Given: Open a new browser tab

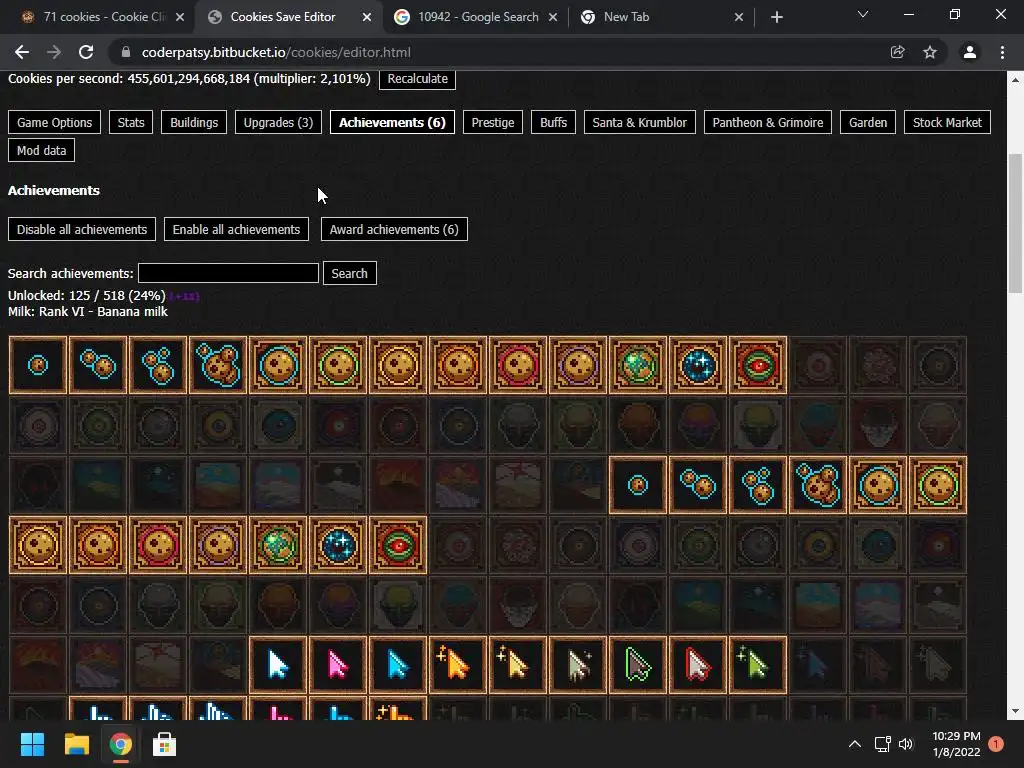Looking at the screenshot, I should [x=776, y=17].
